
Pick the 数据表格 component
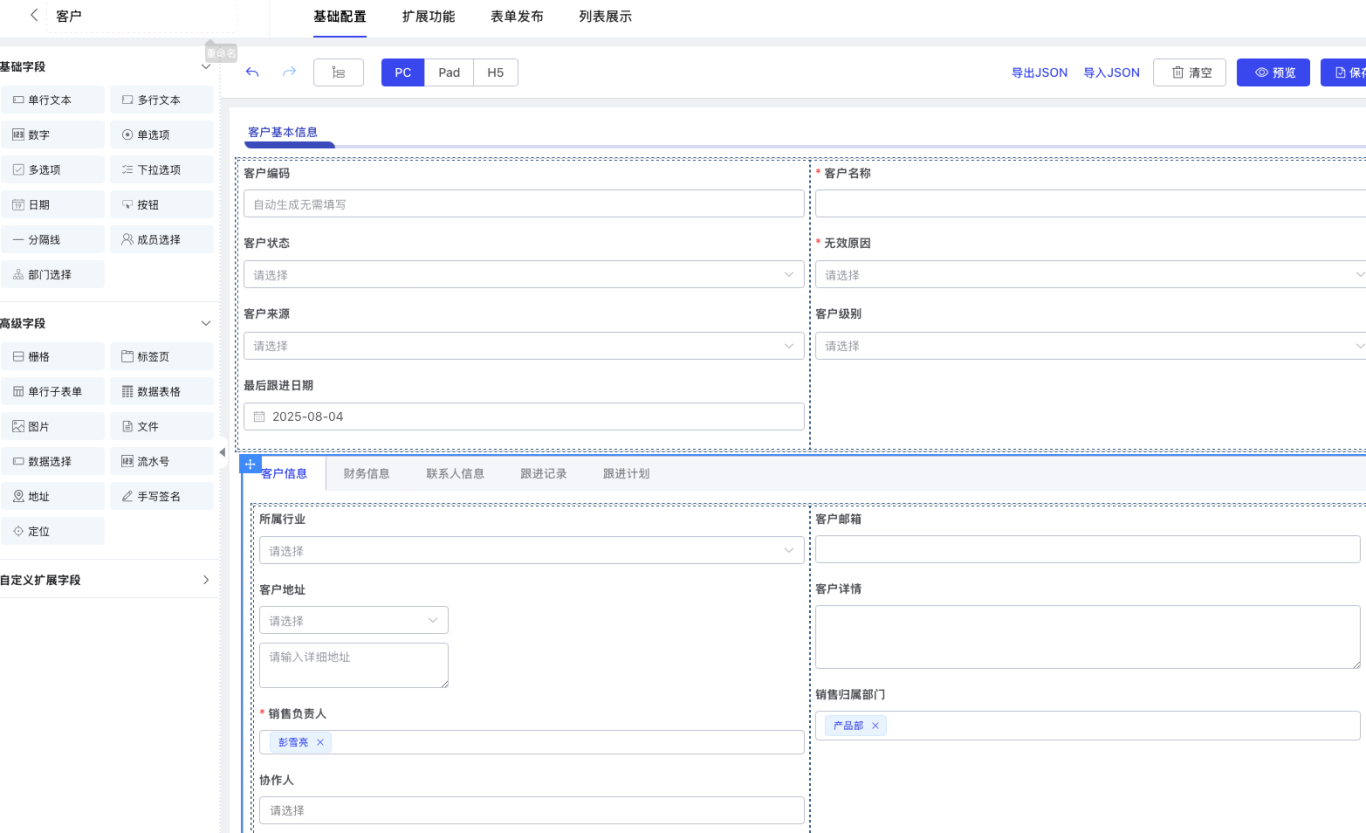coord(162,392)
